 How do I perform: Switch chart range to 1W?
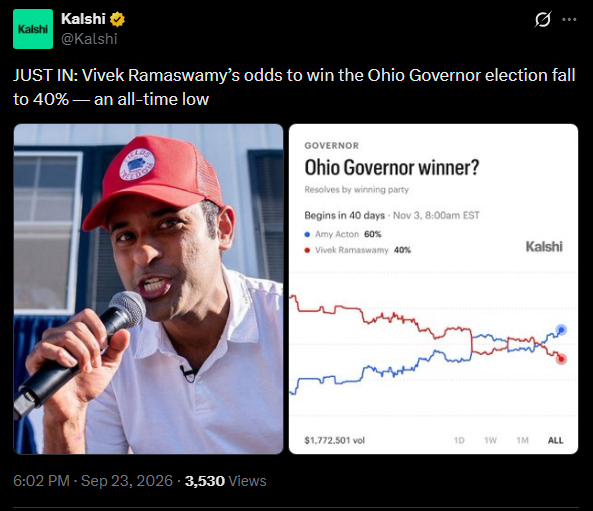click(490, 440)
